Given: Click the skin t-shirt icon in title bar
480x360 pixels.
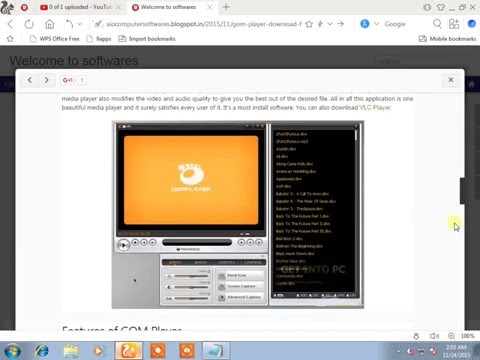Looking at the screenshot, I should click(x=441, y=7).
